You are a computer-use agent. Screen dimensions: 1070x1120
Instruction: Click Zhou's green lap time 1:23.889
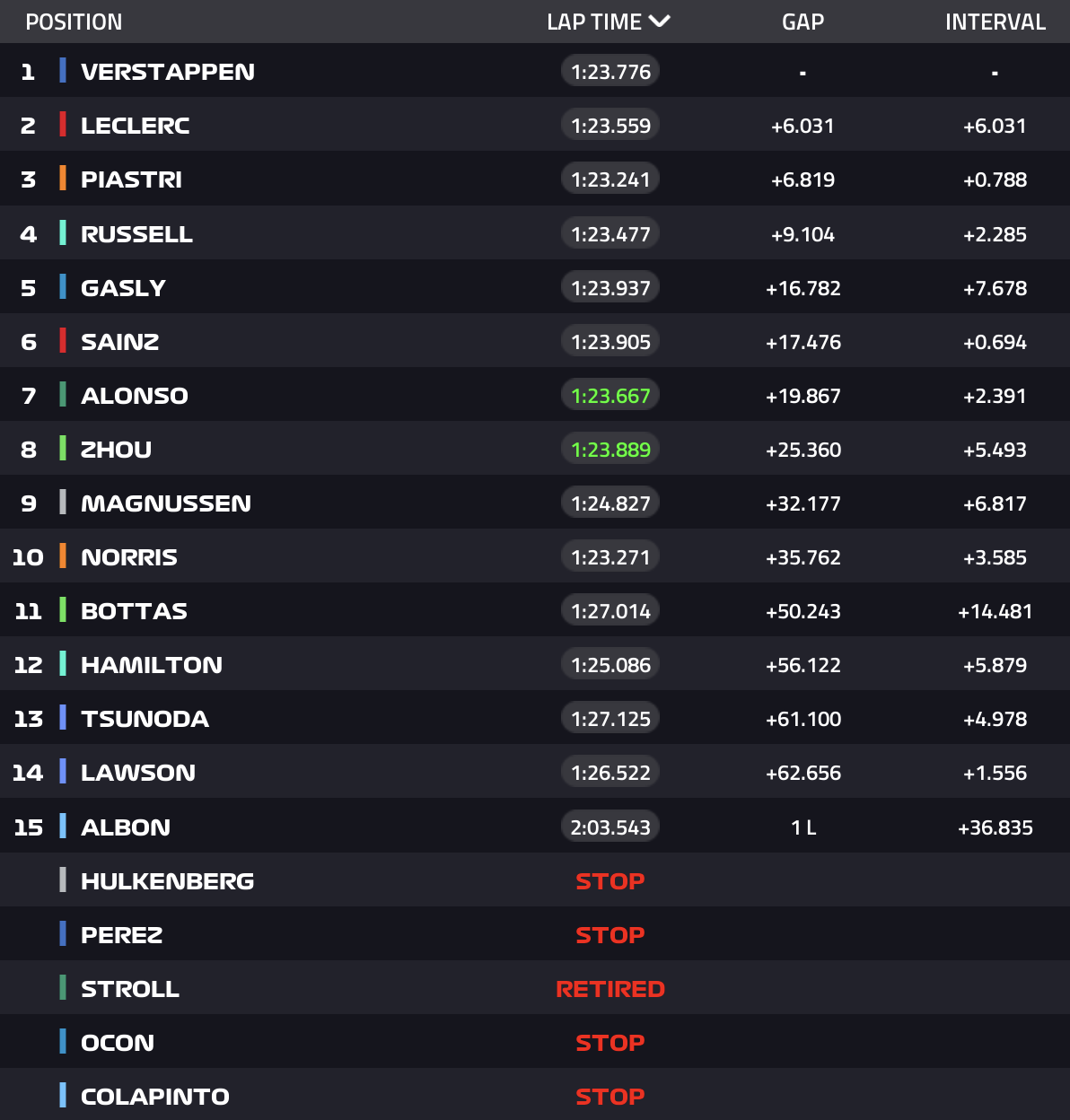610,450
